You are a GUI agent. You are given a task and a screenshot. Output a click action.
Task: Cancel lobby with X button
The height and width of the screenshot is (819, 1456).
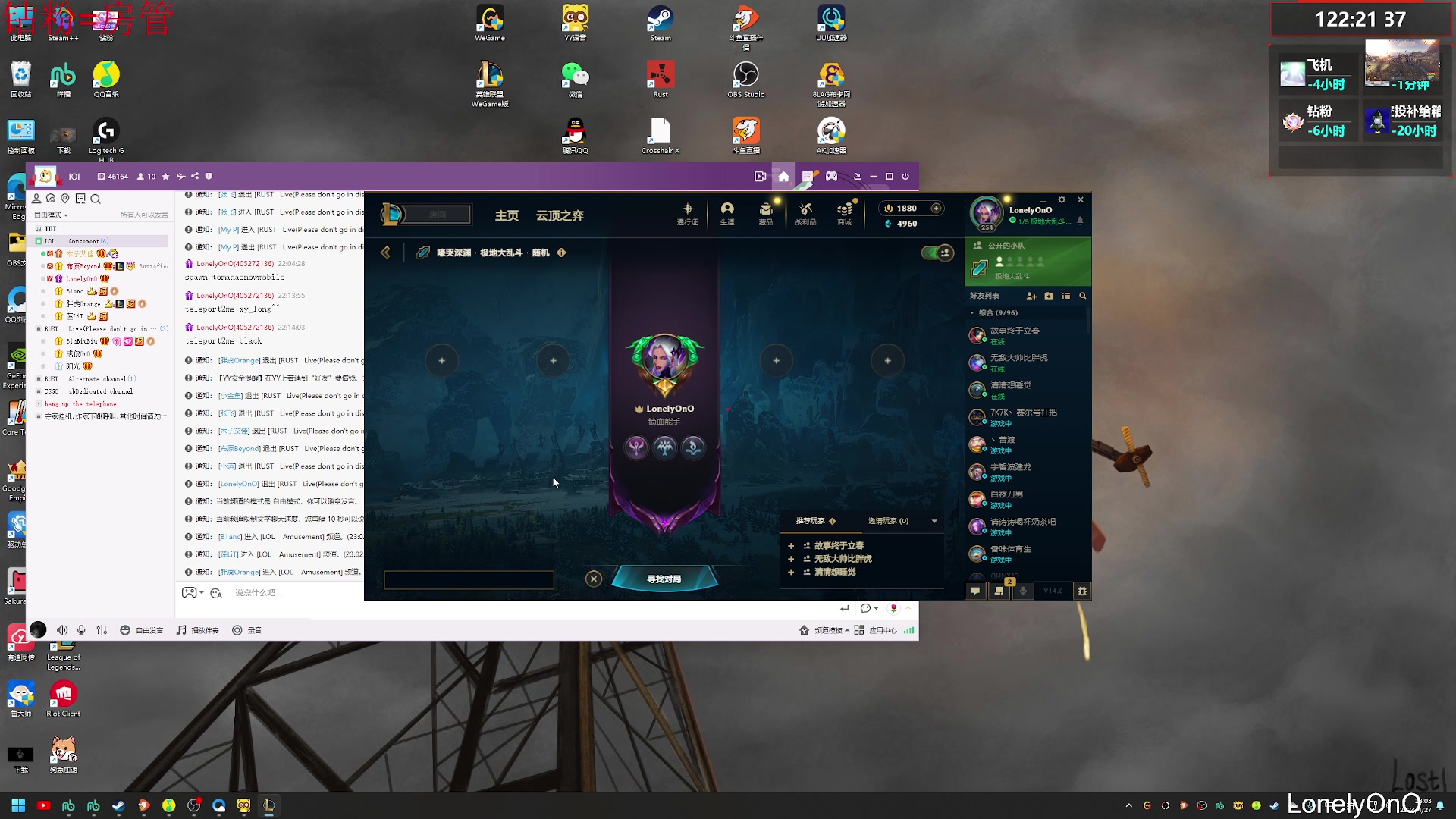click(594, 579)
